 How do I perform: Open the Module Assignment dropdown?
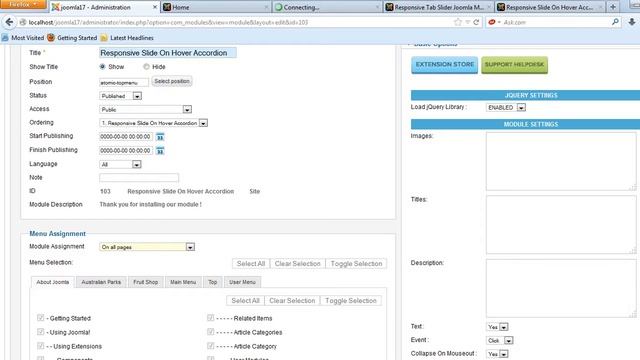tap(147, 247)
